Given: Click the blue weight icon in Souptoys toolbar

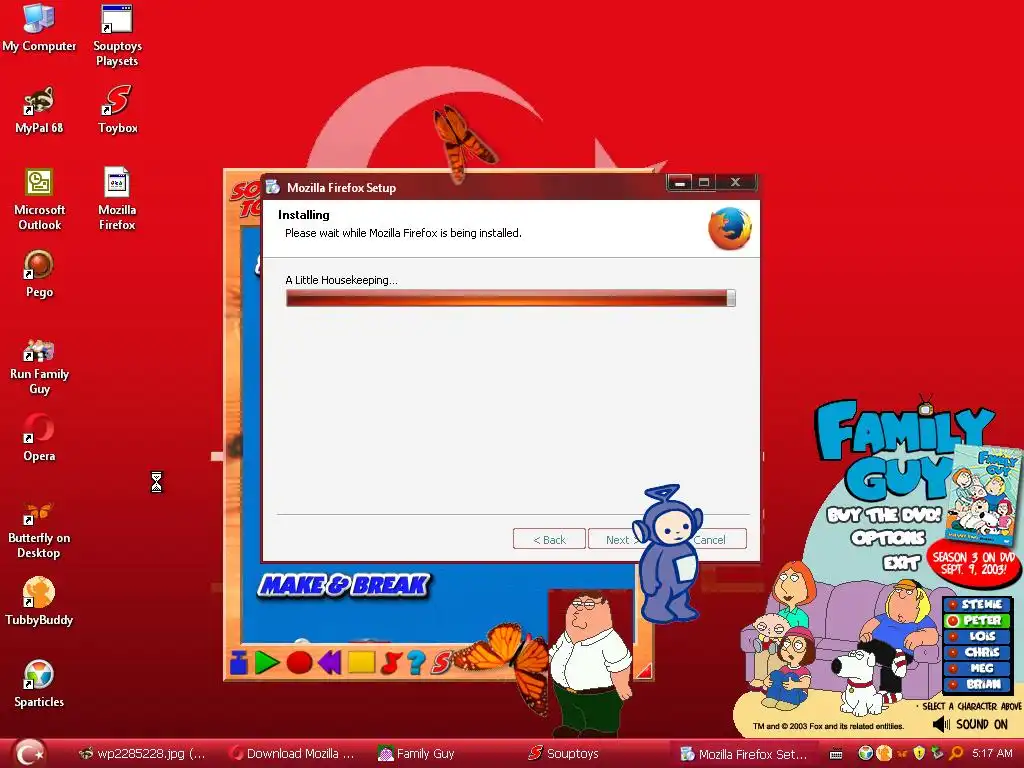Looking at the screenshot, I should click(239, 662).
